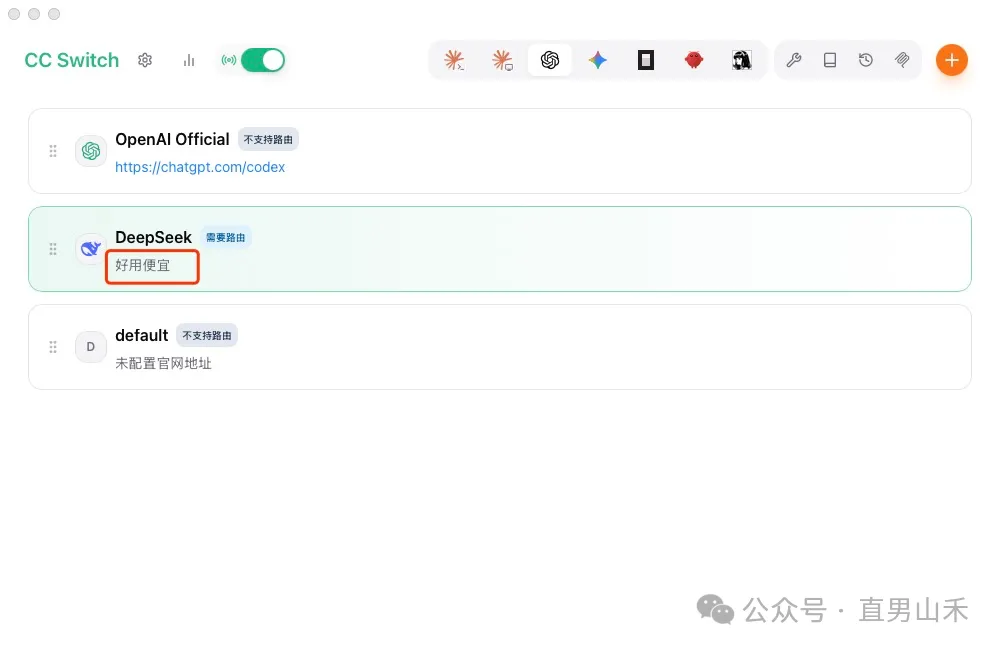Open the https://chatgpt.com/codex link
This screenshot has width=1000, height=650.
200,167
